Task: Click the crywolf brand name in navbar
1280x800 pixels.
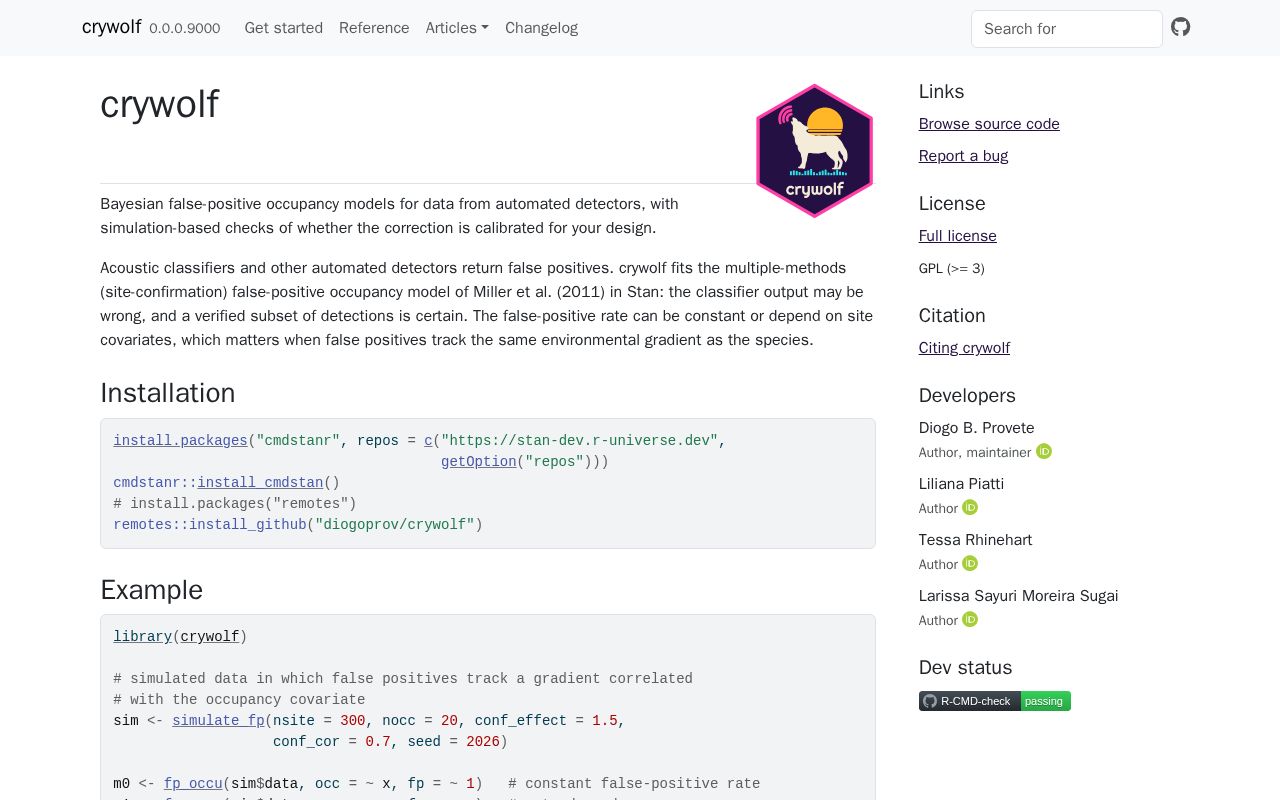Action: (x=111, y=27)
